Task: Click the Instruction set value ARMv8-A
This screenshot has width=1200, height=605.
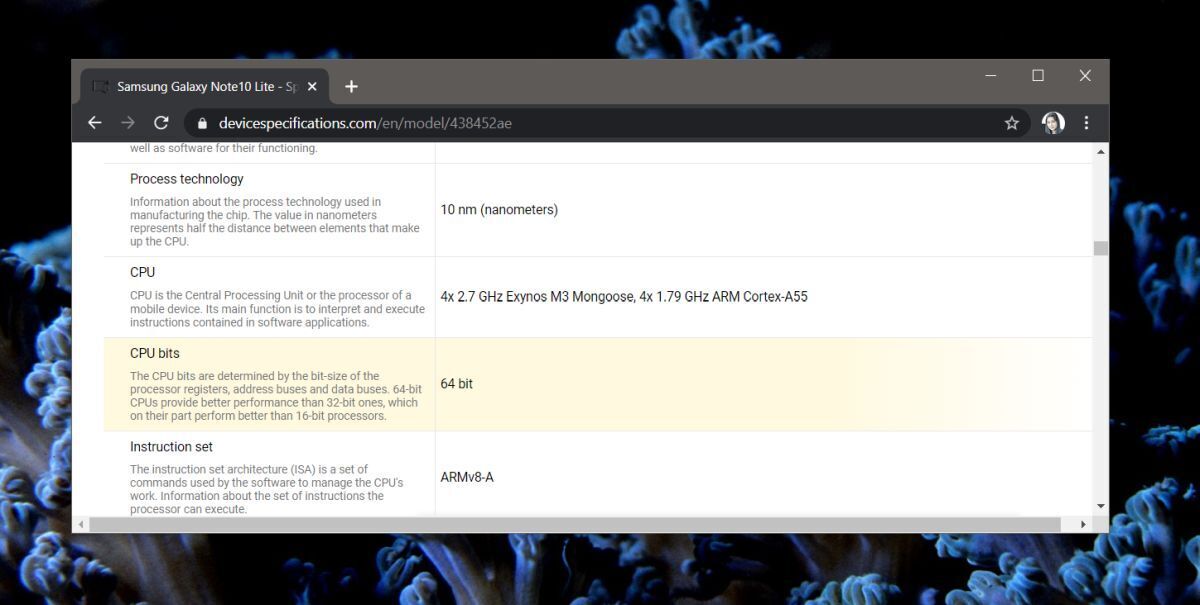Action: pos(466,477)
